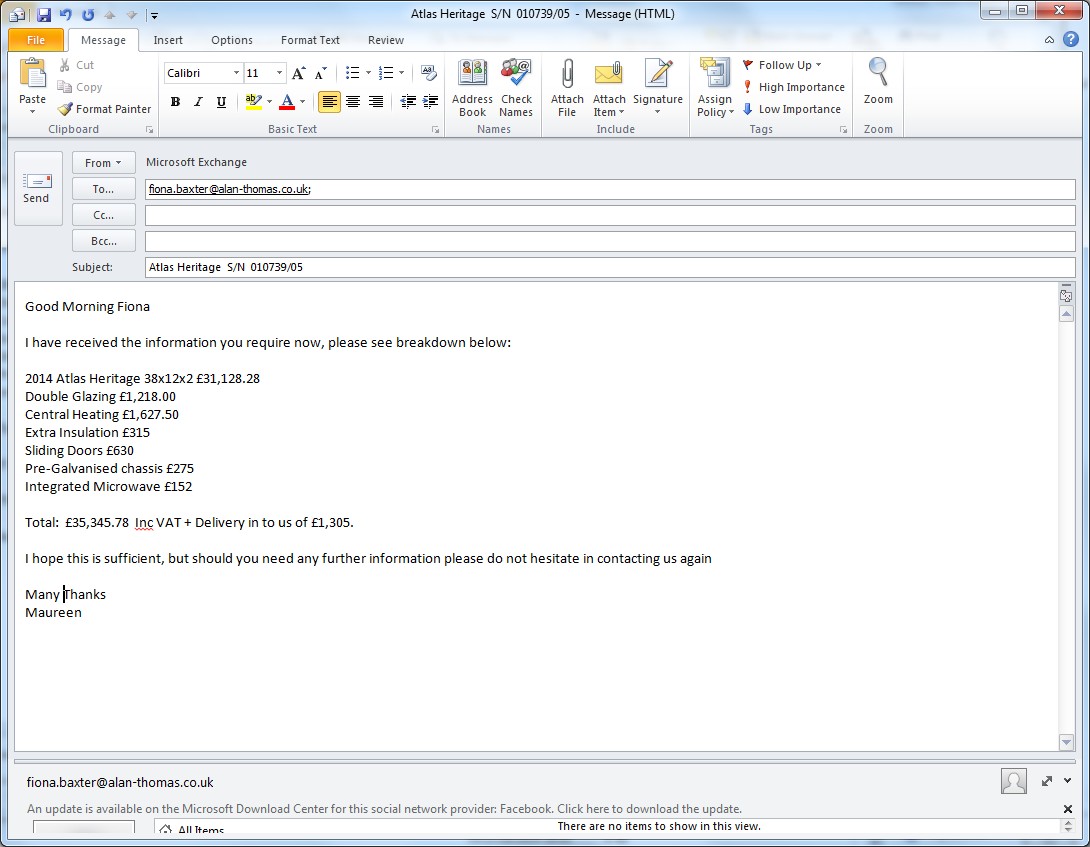Expand the numbering list style arrow

pos(402,73)
